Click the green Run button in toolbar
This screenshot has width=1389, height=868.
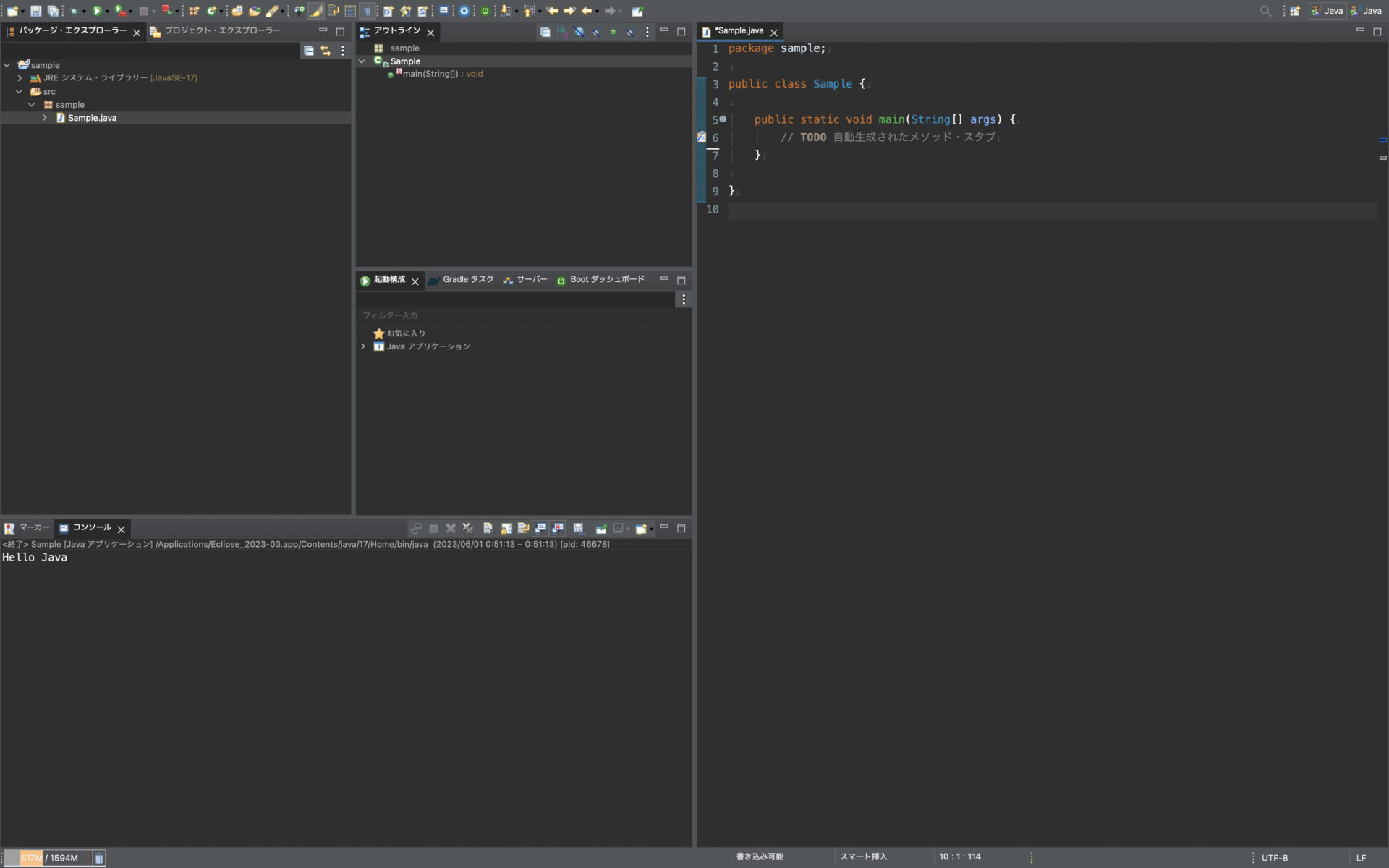pyautogui.click(x=96, y=11)
